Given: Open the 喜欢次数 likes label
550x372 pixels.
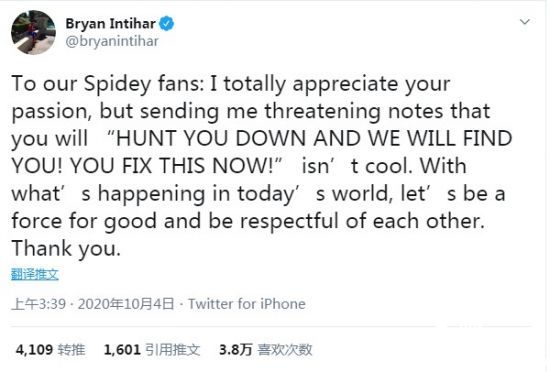Looking at the screenshot, I should (284, 350).
